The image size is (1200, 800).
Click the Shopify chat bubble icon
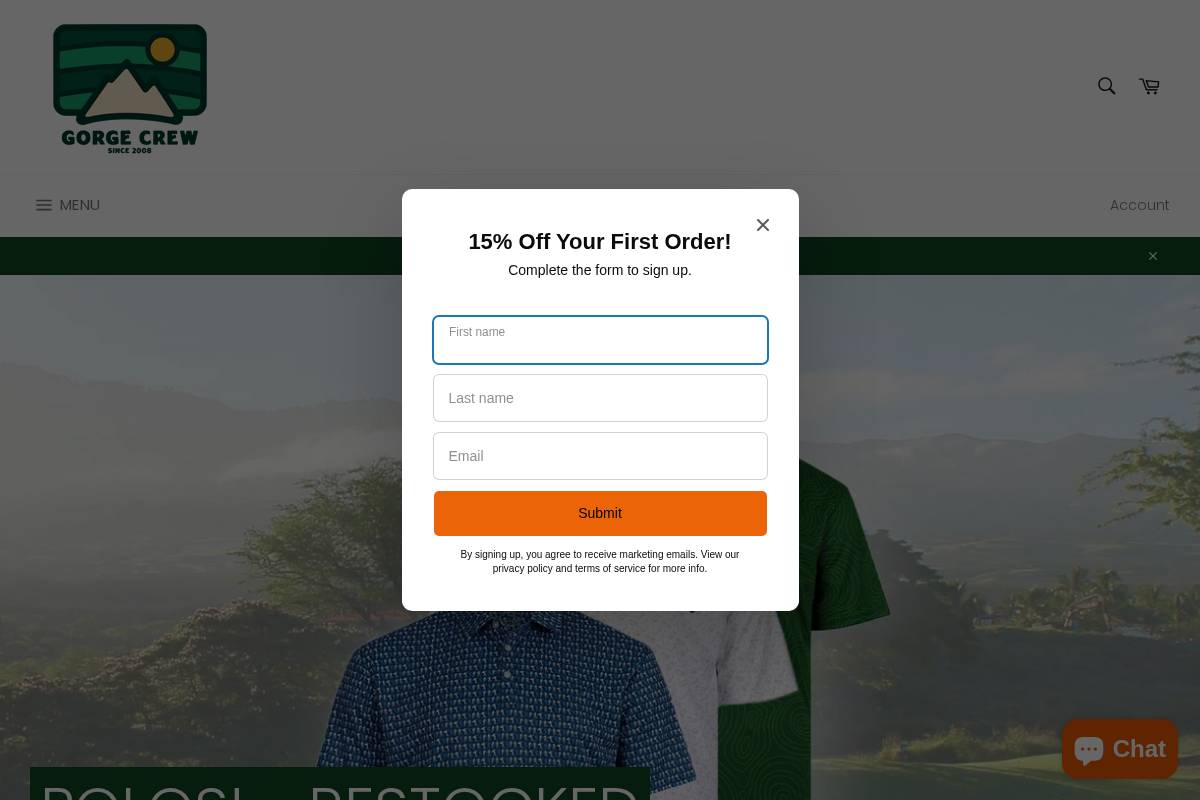(x=1089, y=749)
